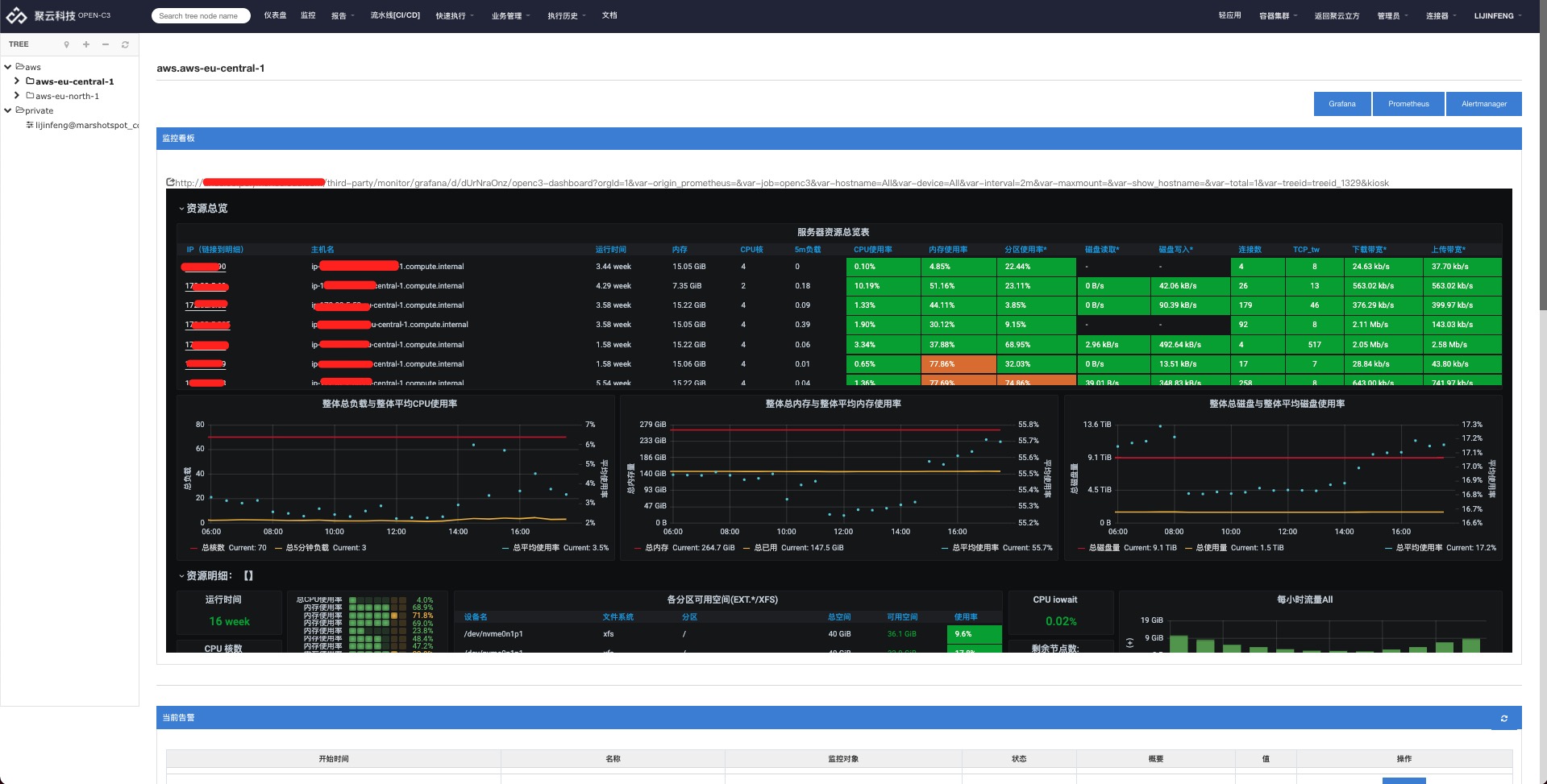The image size is (1547, 784).
Task: Open the 管理员 dropdown menu
Action: point(1392,15)
